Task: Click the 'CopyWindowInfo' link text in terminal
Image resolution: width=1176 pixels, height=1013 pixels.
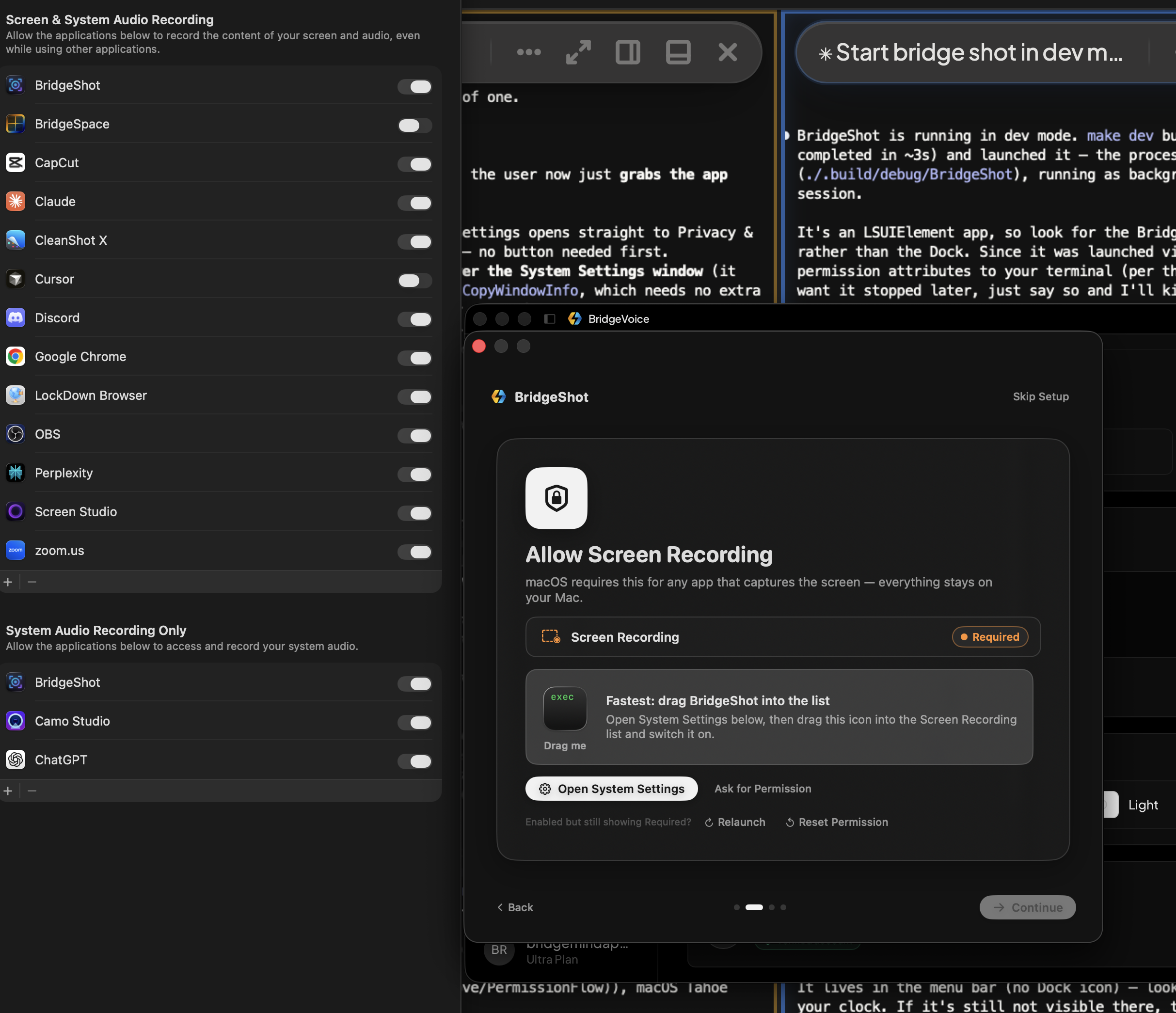Action: [520, 290]
